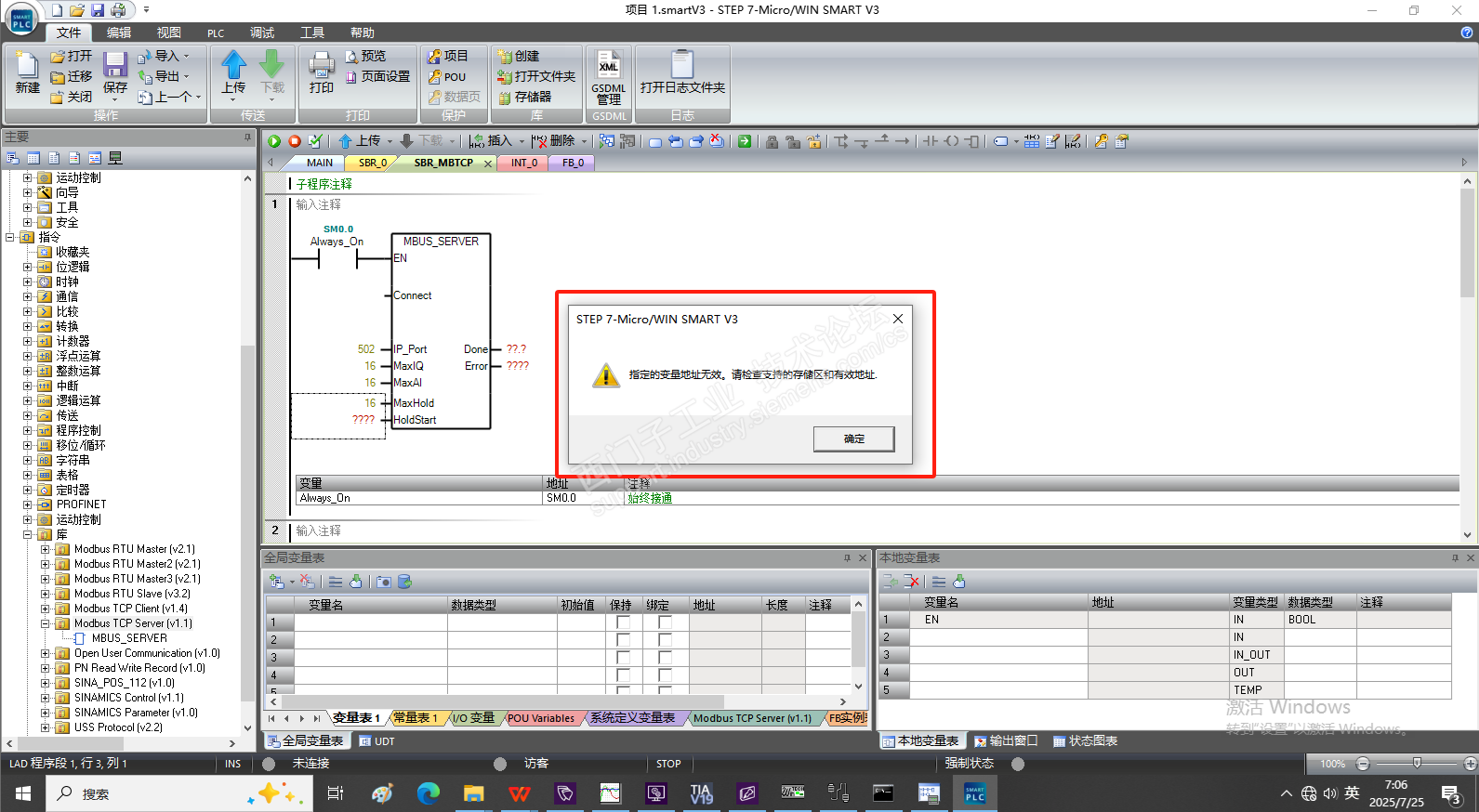Click the green Run PLC icon
Screen dimensions: 1479x812
(274, 141)
